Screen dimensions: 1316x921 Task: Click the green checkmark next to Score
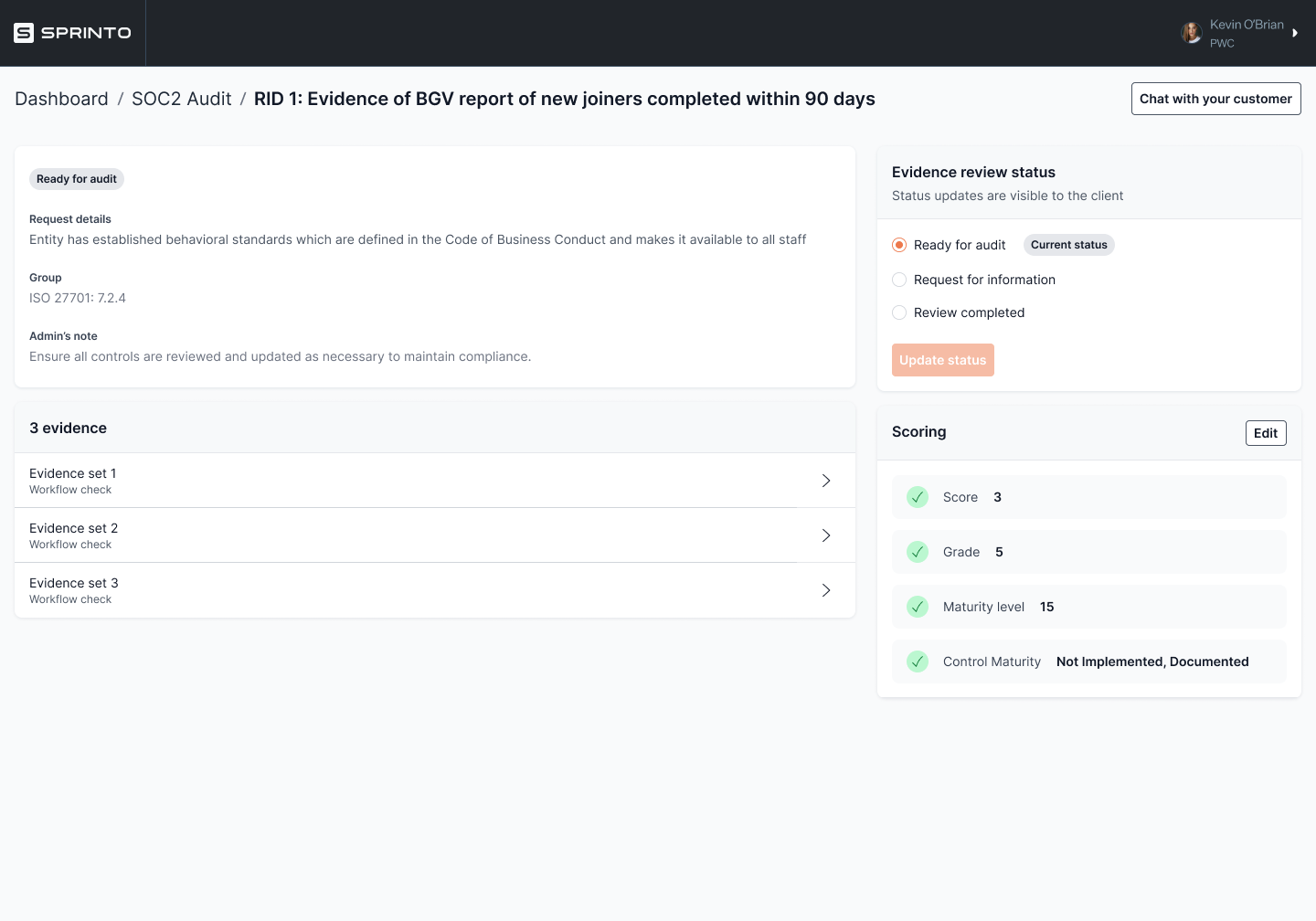point(918,497)
